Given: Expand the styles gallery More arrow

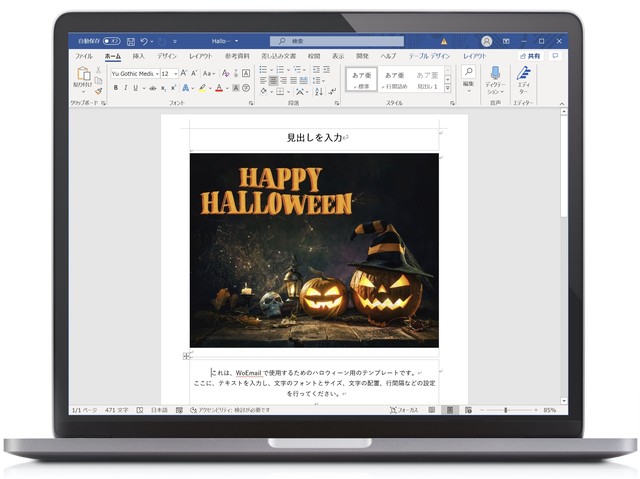Looking at the screenshot, I should (448, 88).
